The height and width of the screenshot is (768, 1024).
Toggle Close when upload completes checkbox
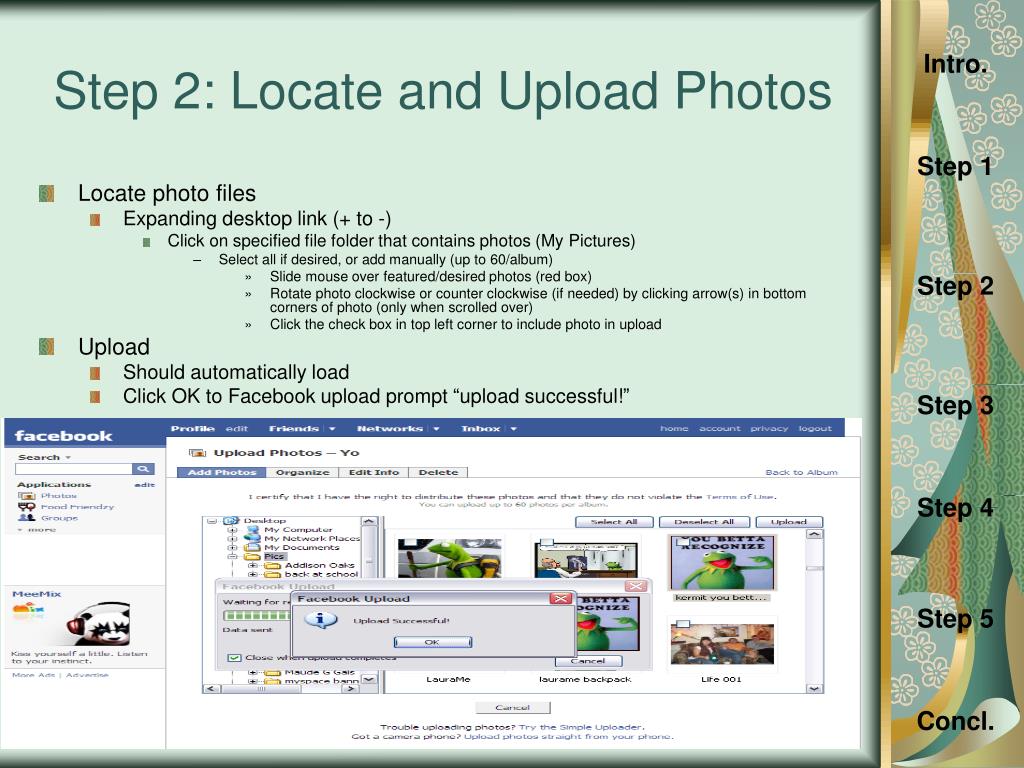tap(234, 658)
